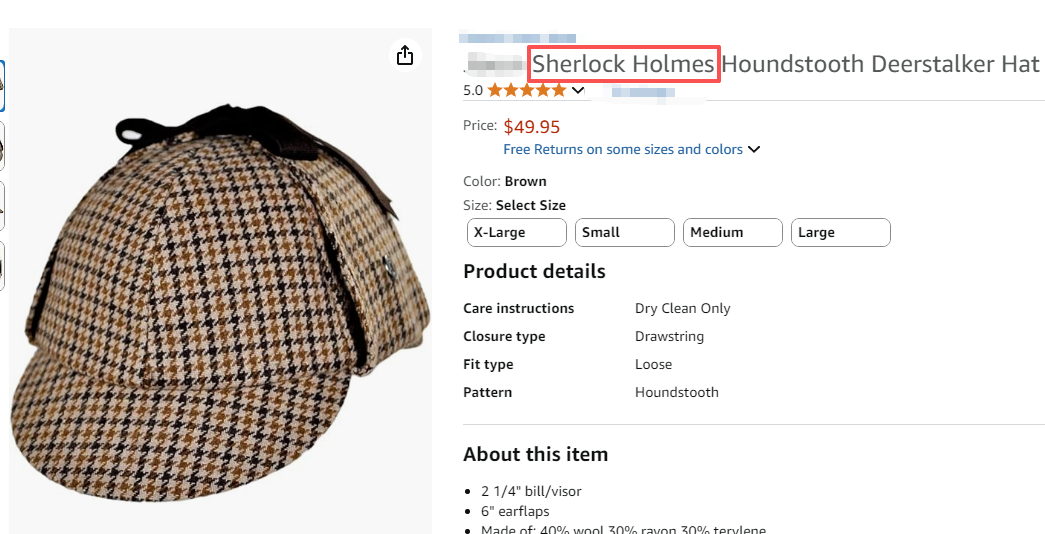The height and width of the screenshot is (534, 1045).
Task: Choose the Medium size button
Action: pyautogui.click(x=732, y=232)
